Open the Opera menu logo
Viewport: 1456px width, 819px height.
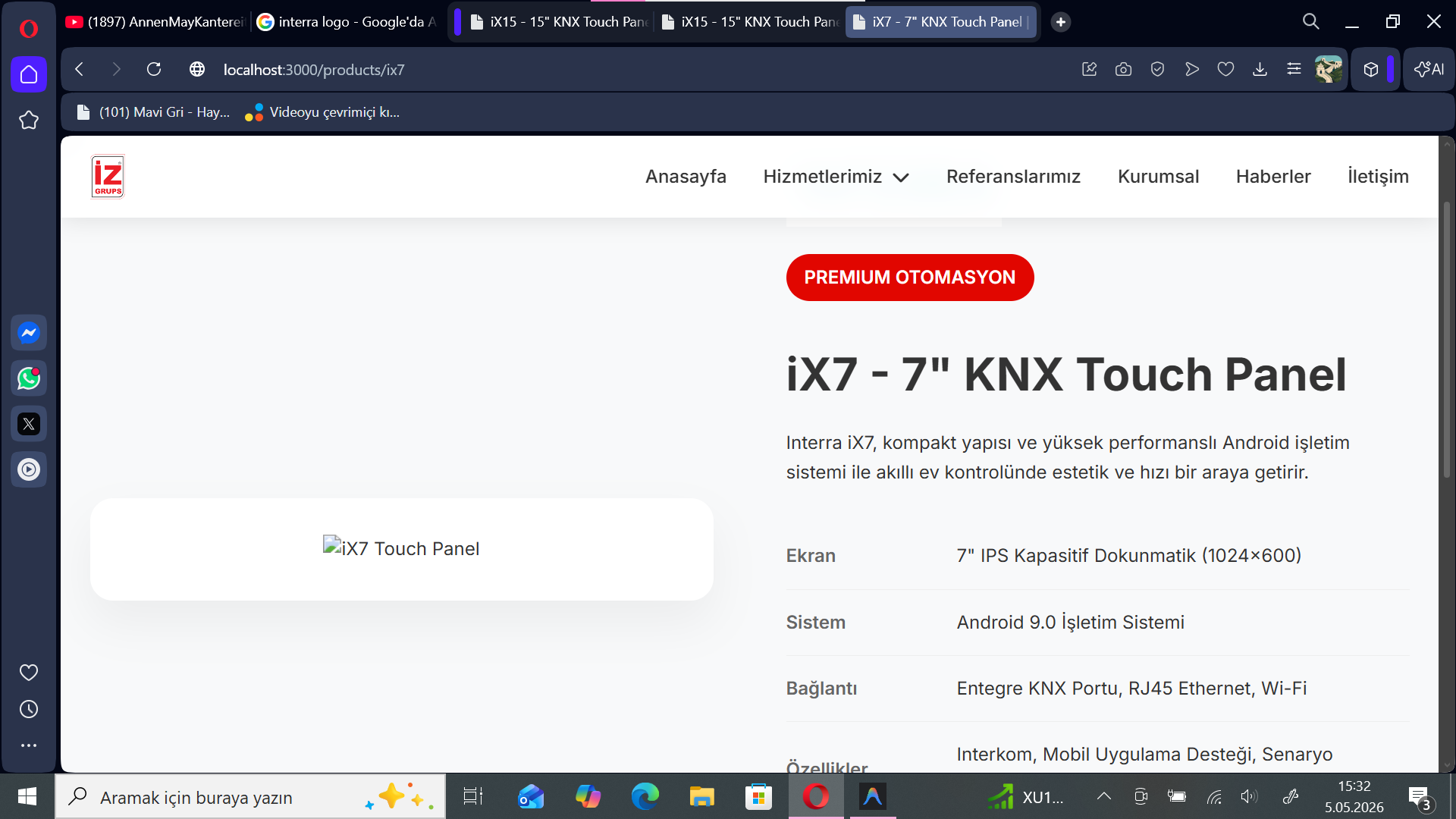pyautogui.click(x=29, y=29)
